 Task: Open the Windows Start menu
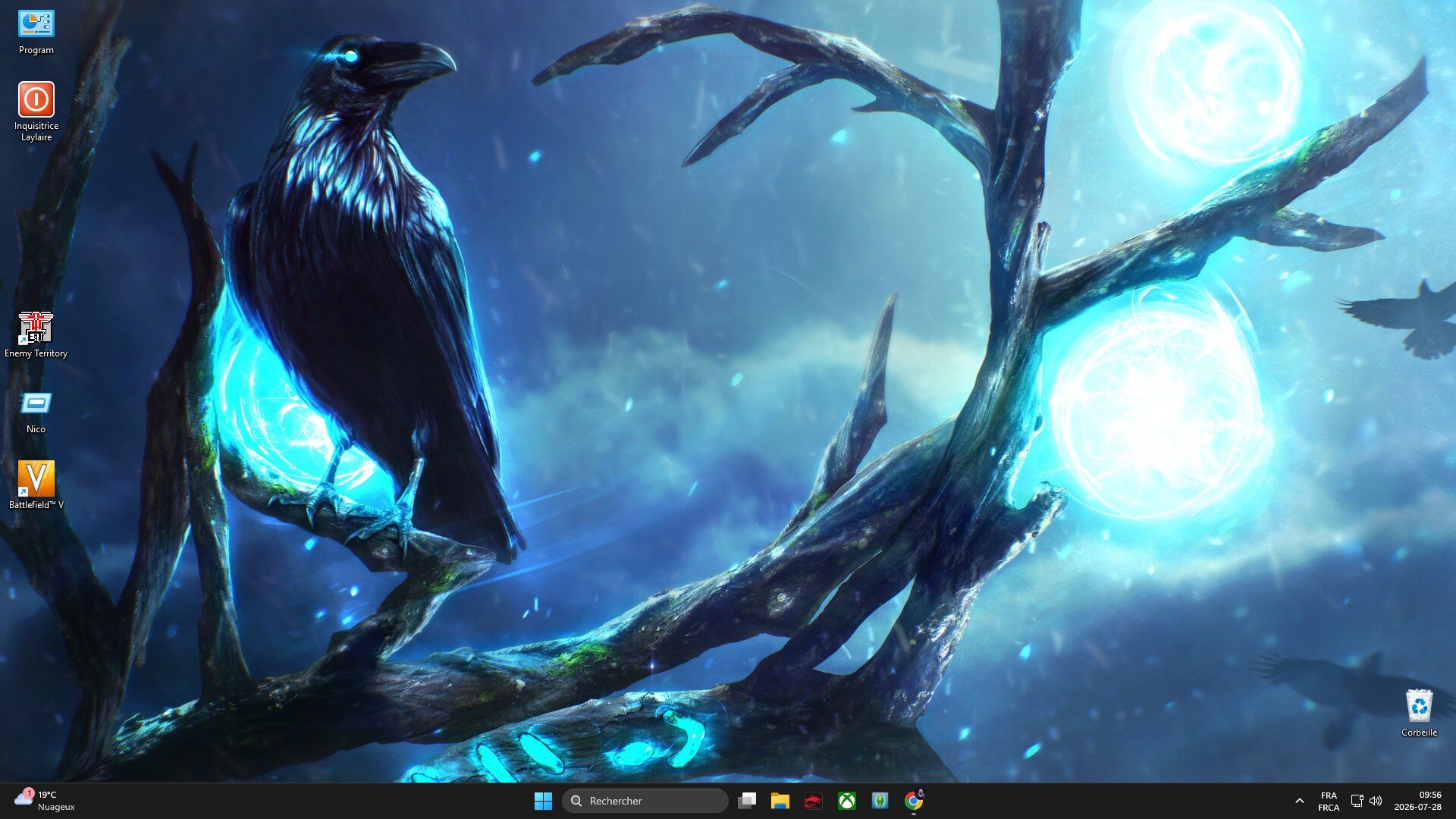click(x=543, y=801)
